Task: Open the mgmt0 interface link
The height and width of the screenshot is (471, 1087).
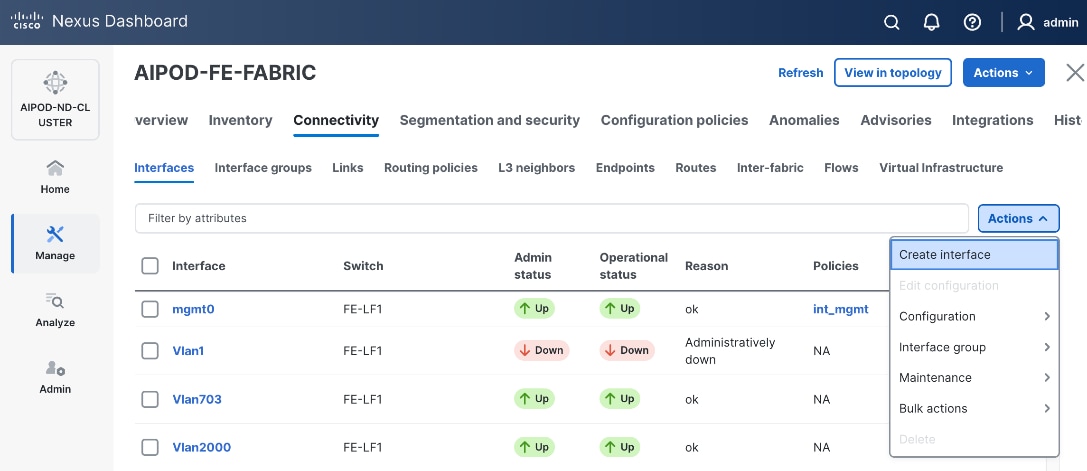Action: pos(193,309)
